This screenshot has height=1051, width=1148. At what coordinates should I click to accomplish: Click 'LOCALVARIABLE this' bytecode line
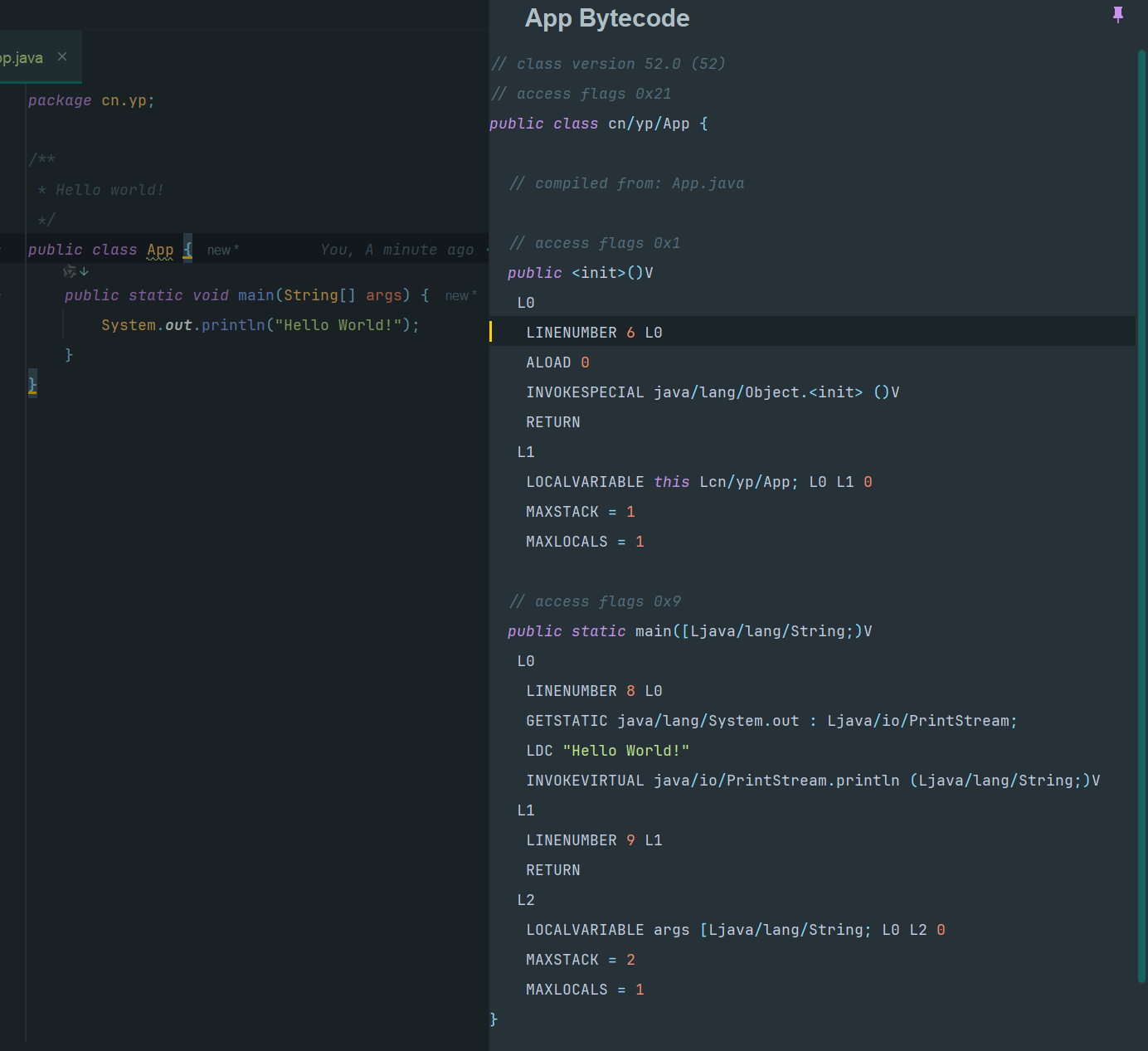click(698, 482)
